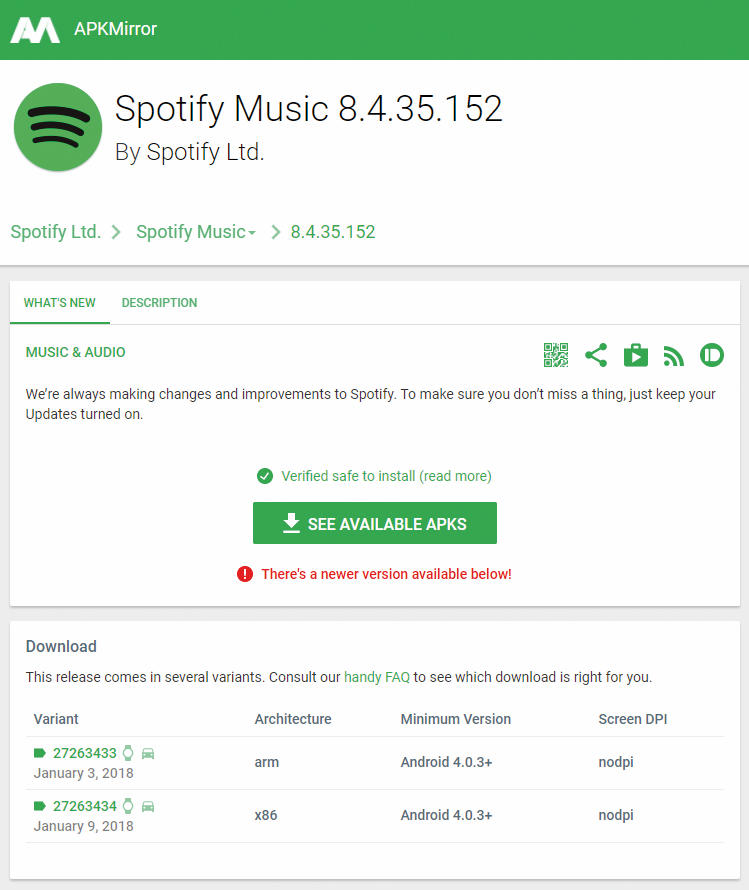Expand the Spotify Music breadcrumb dropdown
749x890 pixels.
click(x=252, y=233)
